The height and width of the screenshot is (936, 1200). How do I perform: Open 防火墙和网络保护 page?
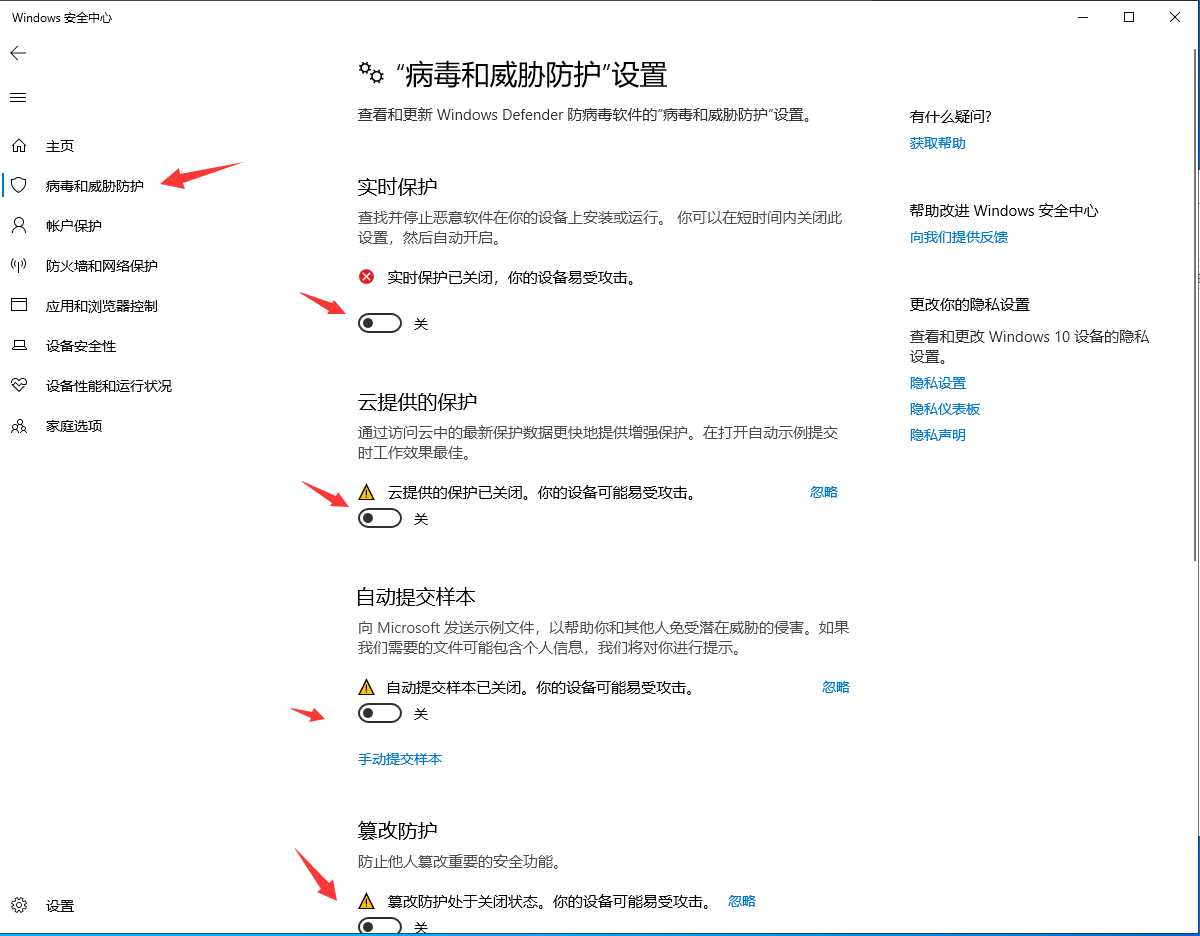coord(102,266)
